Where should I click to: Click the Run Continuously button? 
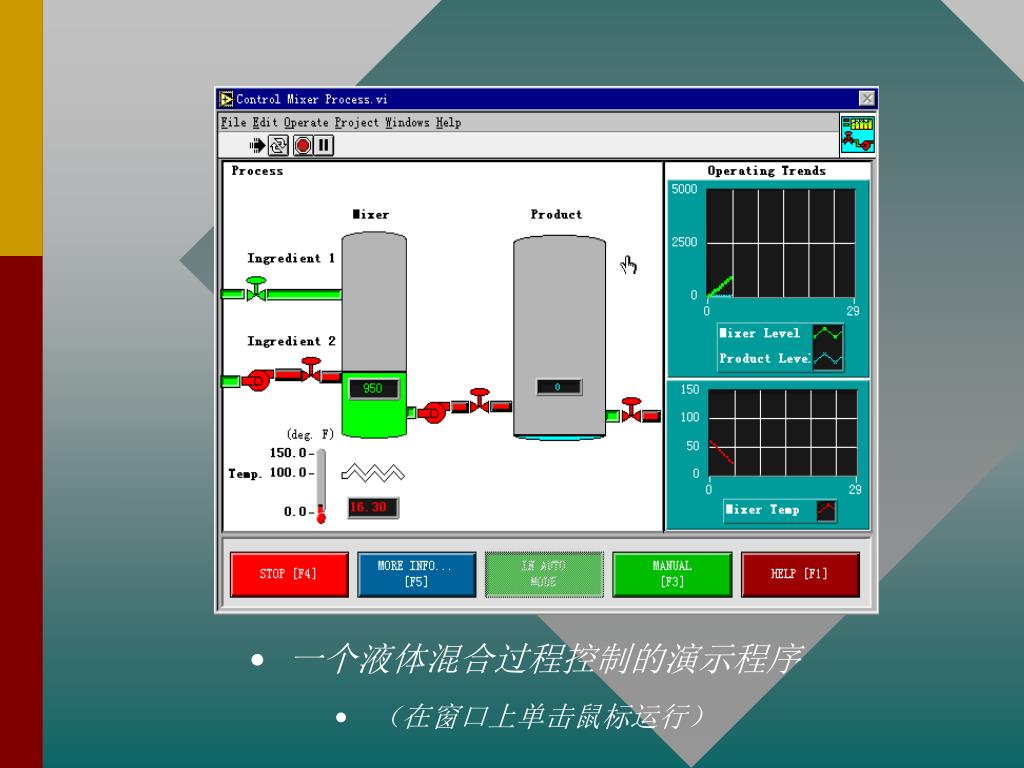point(279,145)
